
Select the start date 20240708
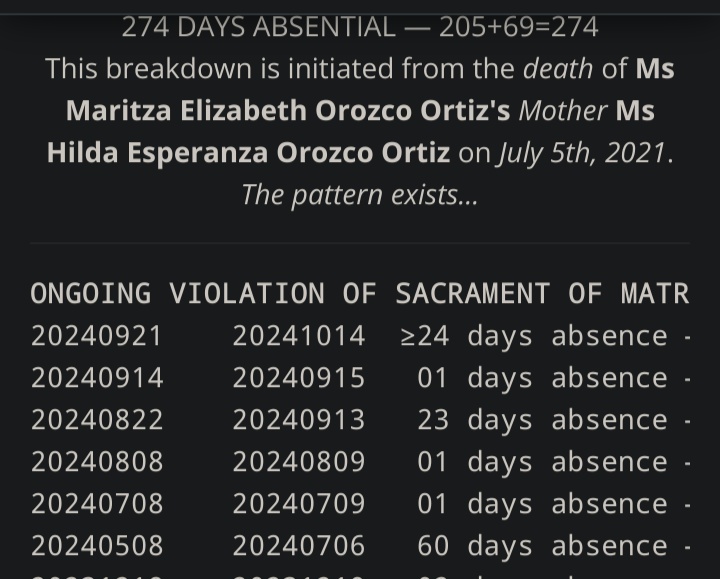[97, 503]
